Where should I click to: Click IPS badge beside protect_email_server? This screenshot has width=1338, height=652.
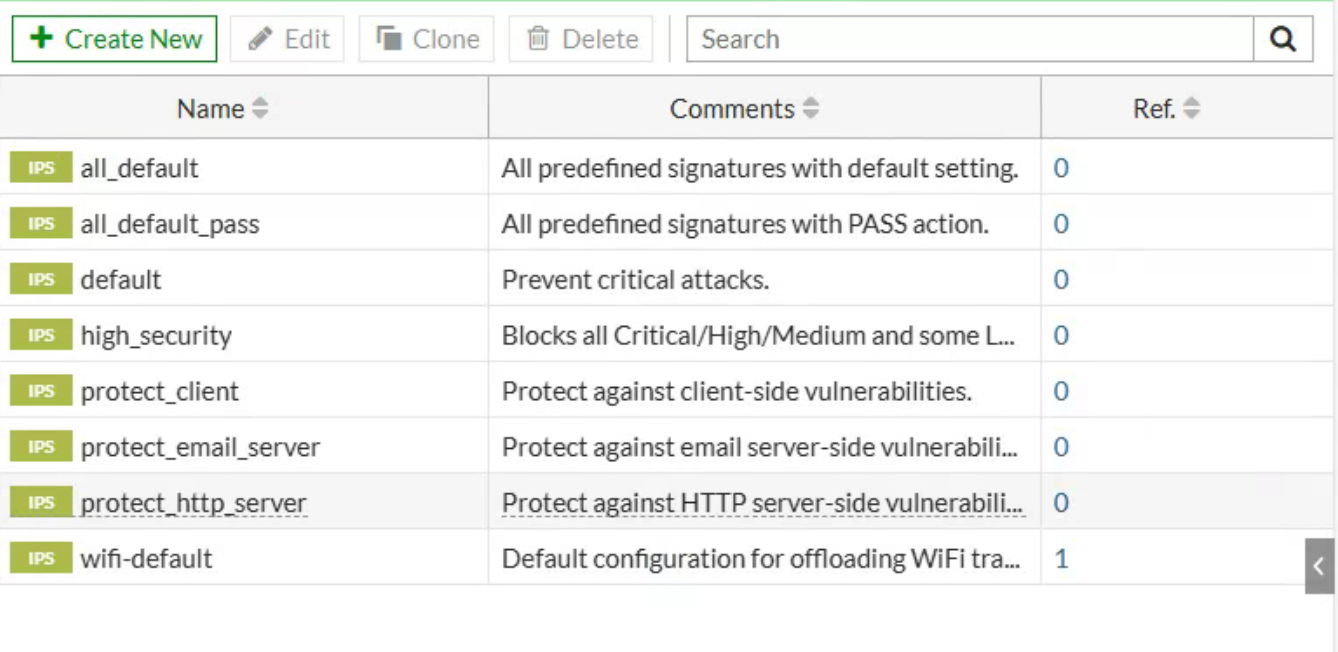pos(41,447)
